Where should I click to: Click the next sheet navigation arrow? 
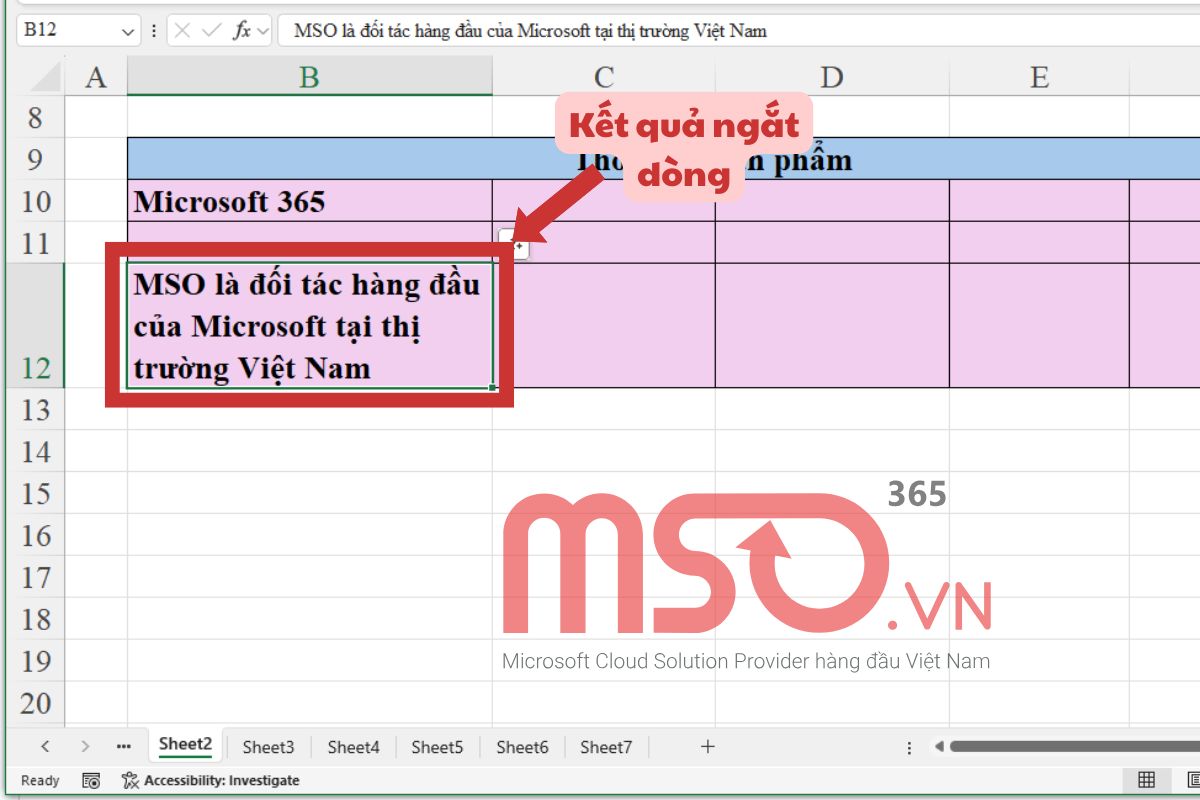coord(85,746)
